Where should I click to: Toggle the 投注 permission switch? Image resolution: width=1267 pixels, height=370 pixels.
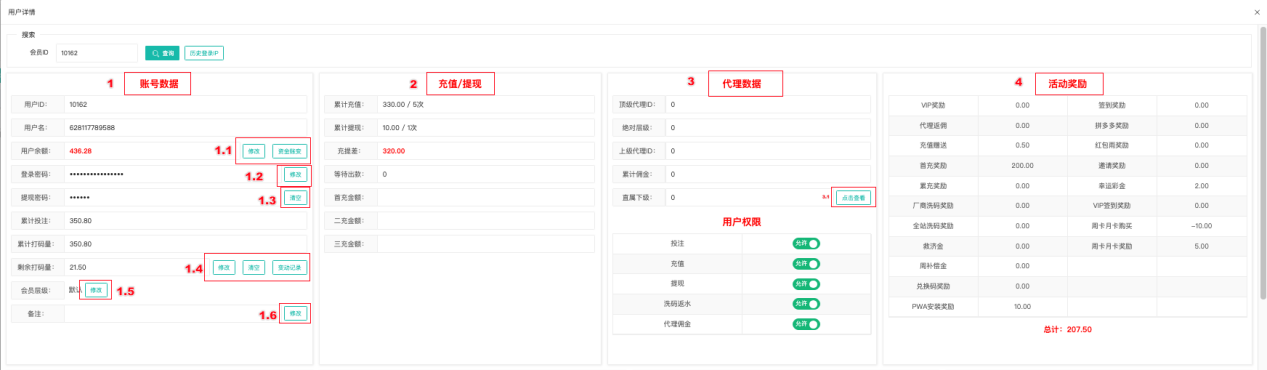[806, 243]
